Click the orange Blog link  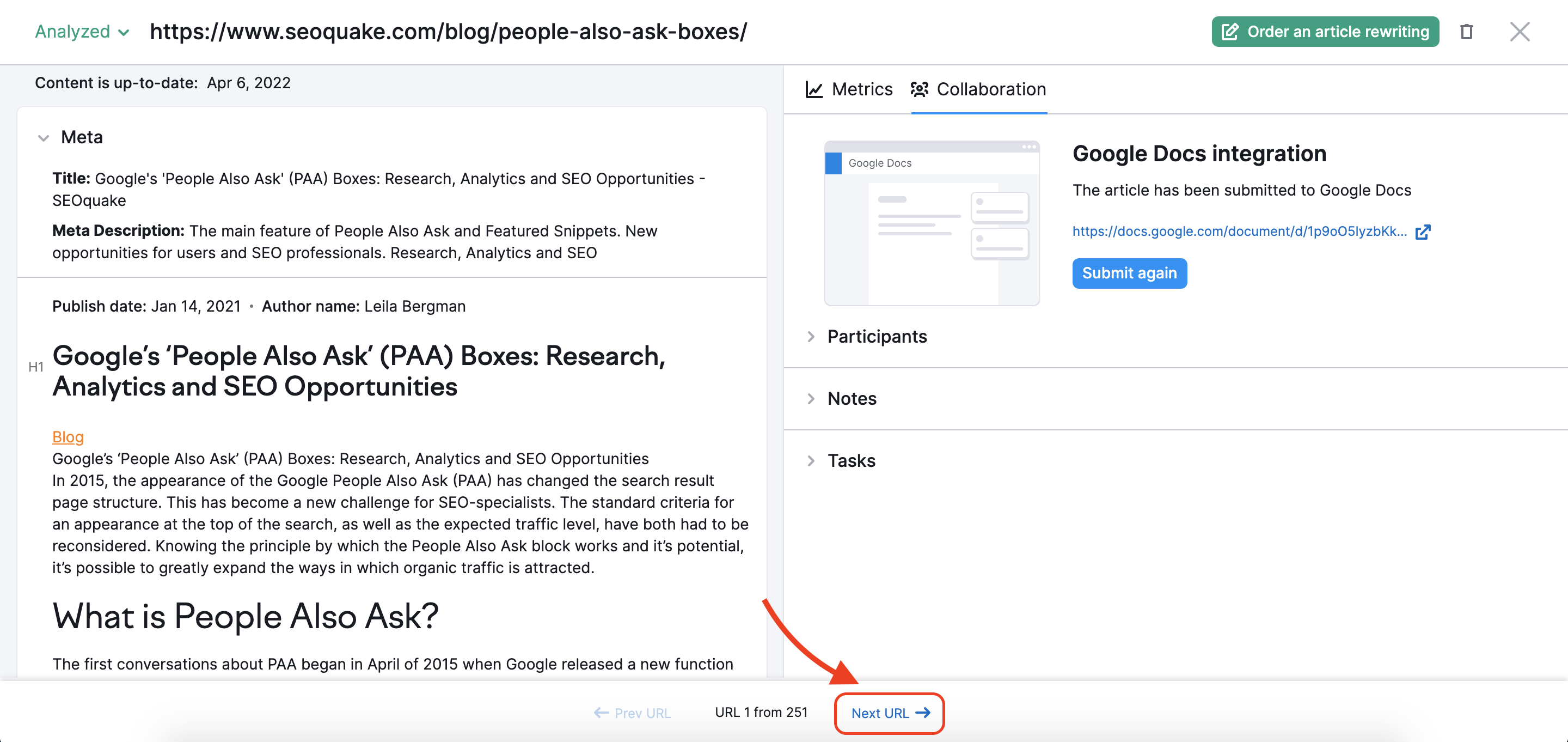pos(68,437)
